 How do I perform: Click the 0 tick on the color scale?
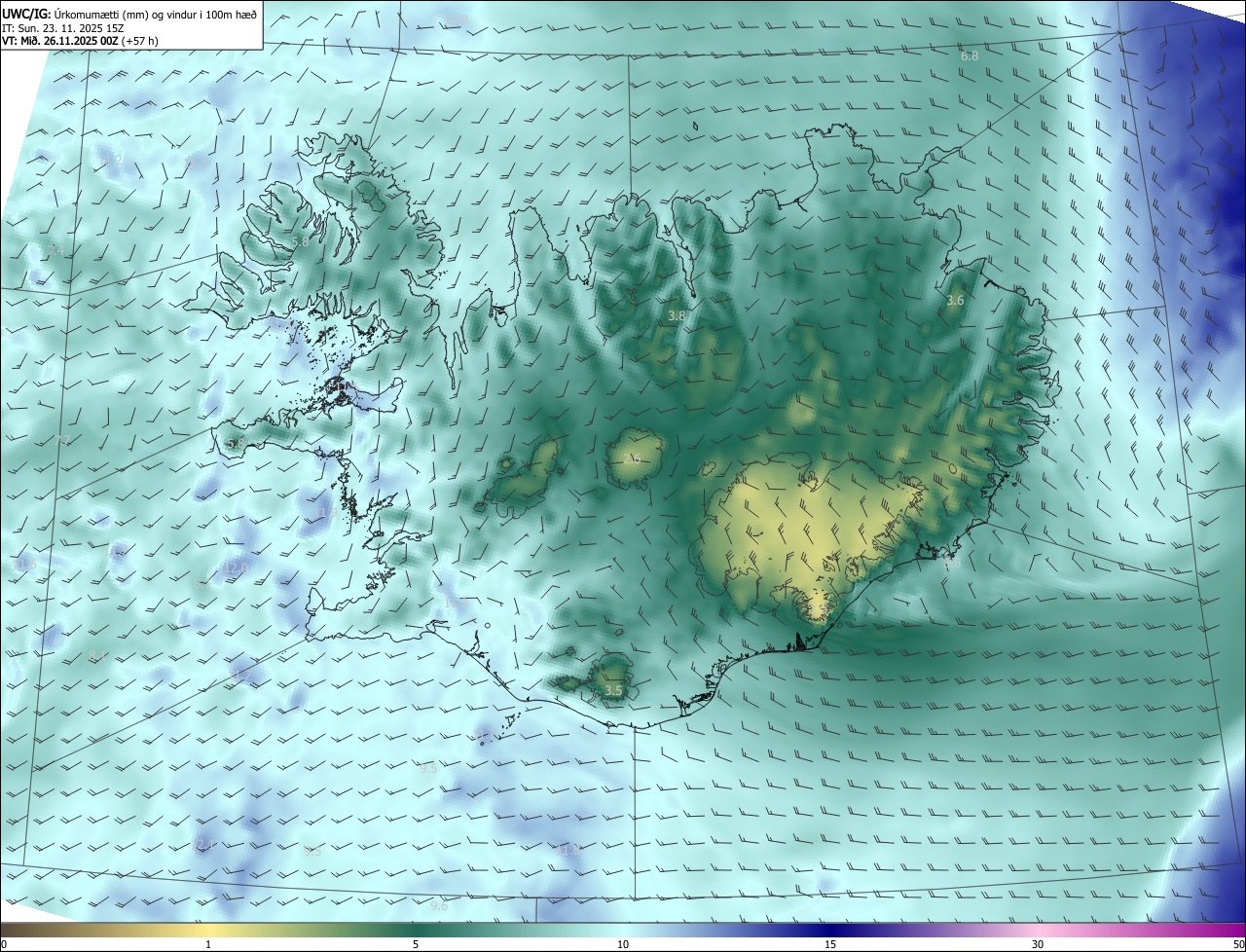coord(4,944)
